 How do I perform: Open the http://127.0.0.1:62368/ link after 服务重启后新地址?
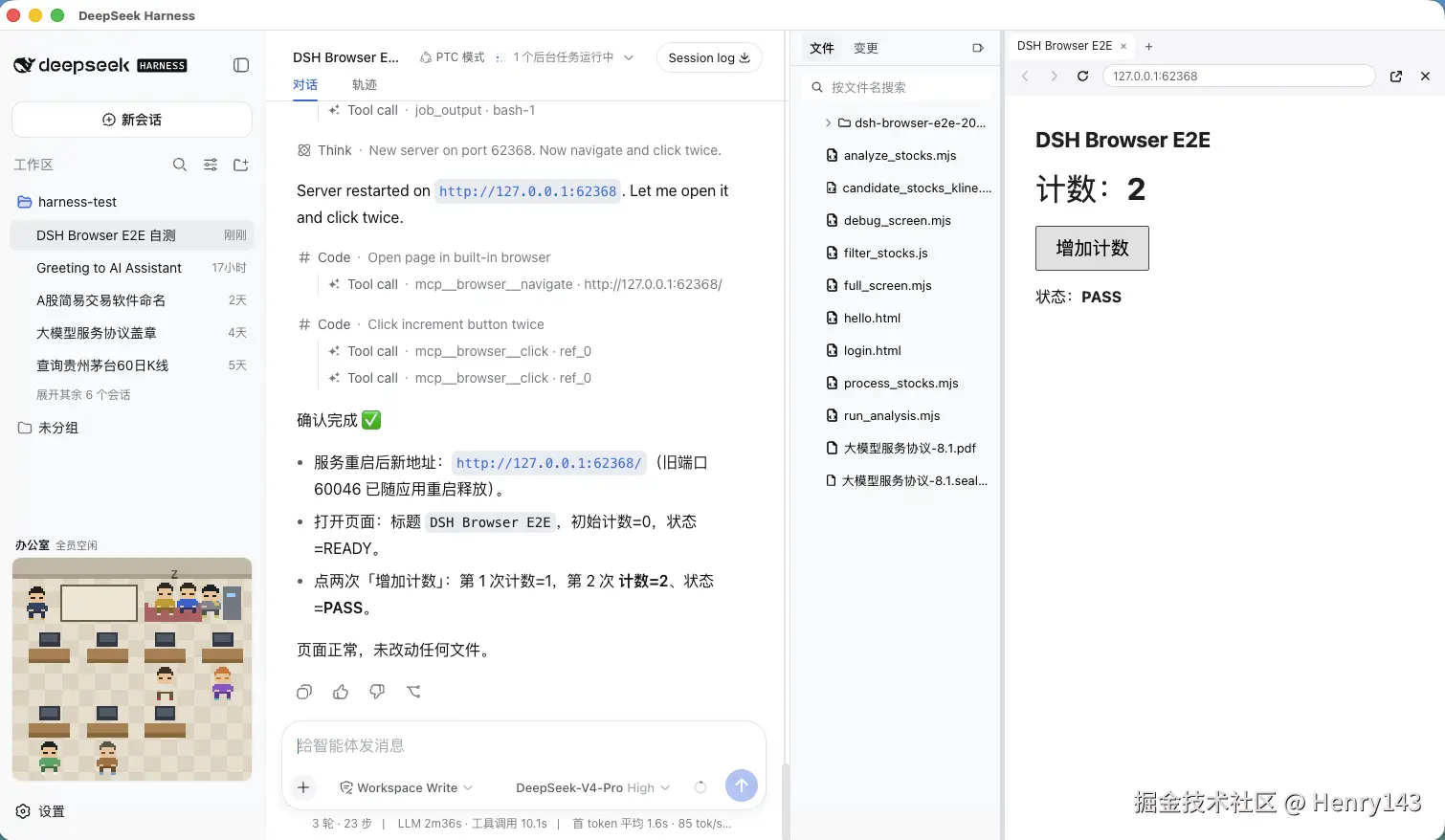click(x=549, y=463)
